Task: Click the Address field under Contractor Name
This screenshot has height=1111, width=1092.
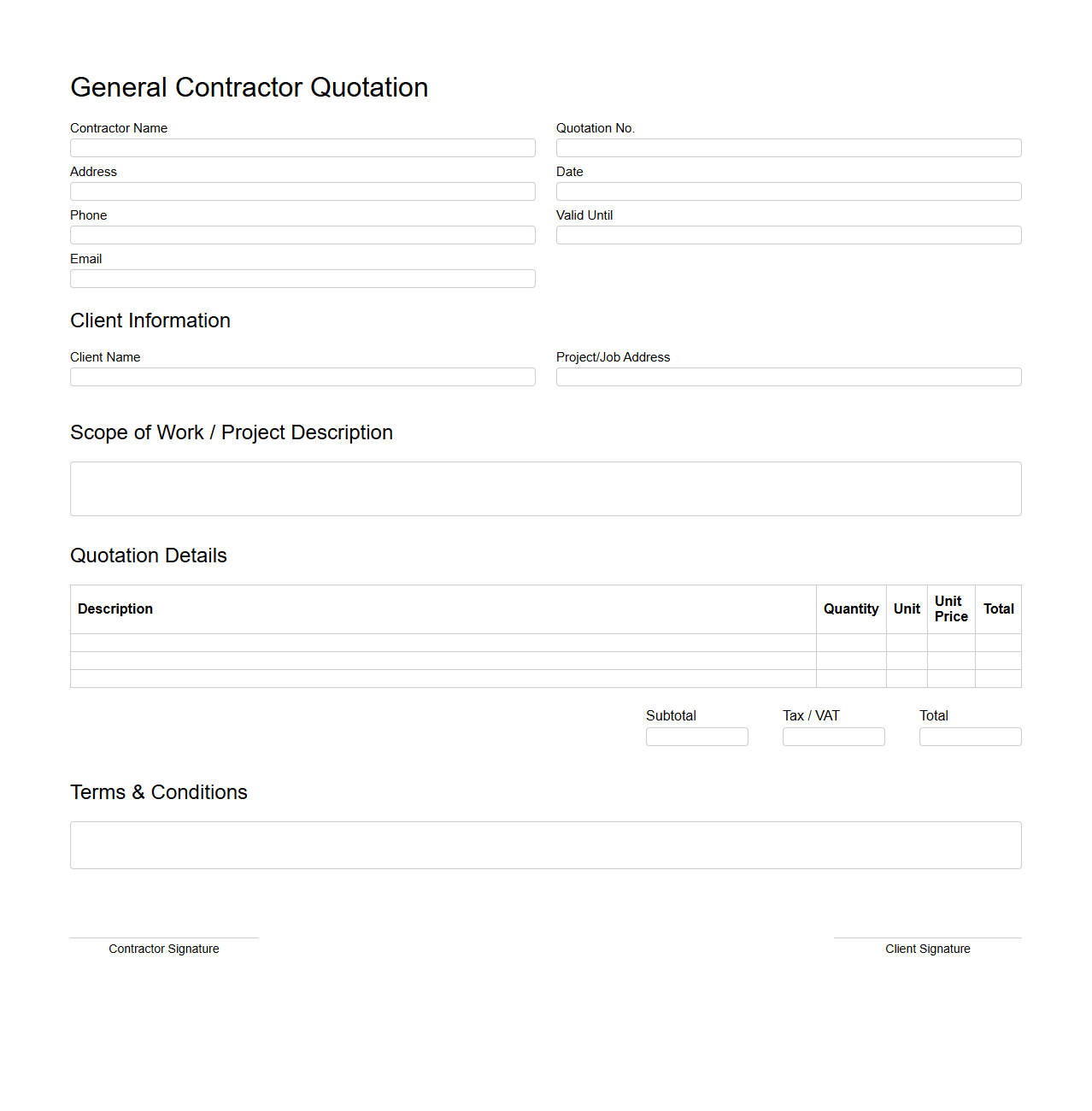Action: coord(302,191)
